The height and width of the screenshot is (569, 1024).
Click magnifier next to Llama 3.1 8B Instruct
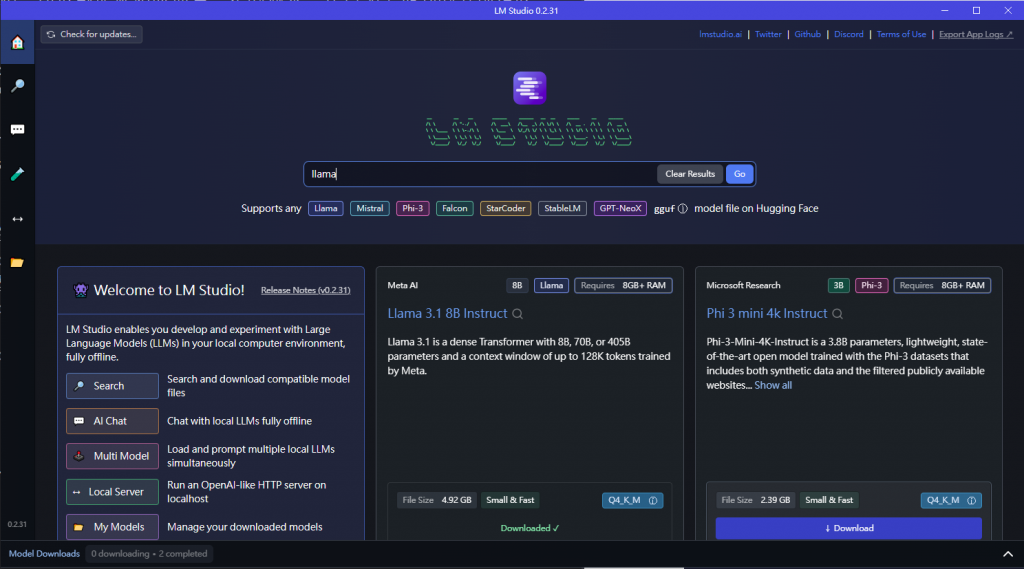click(517, 314)
